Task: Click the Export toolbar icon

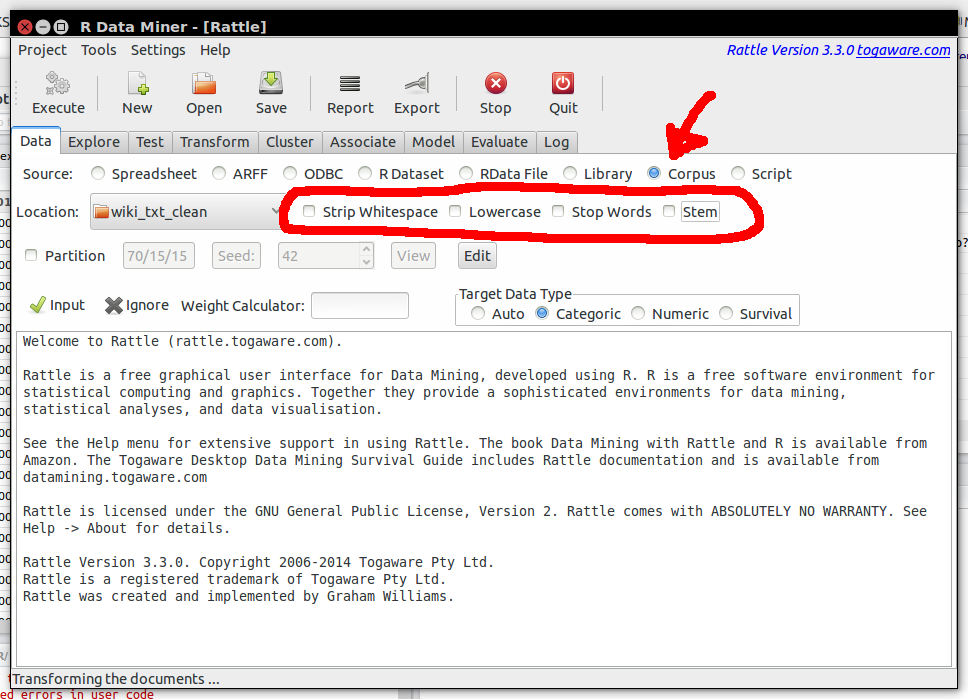Action: coord(417,83)
